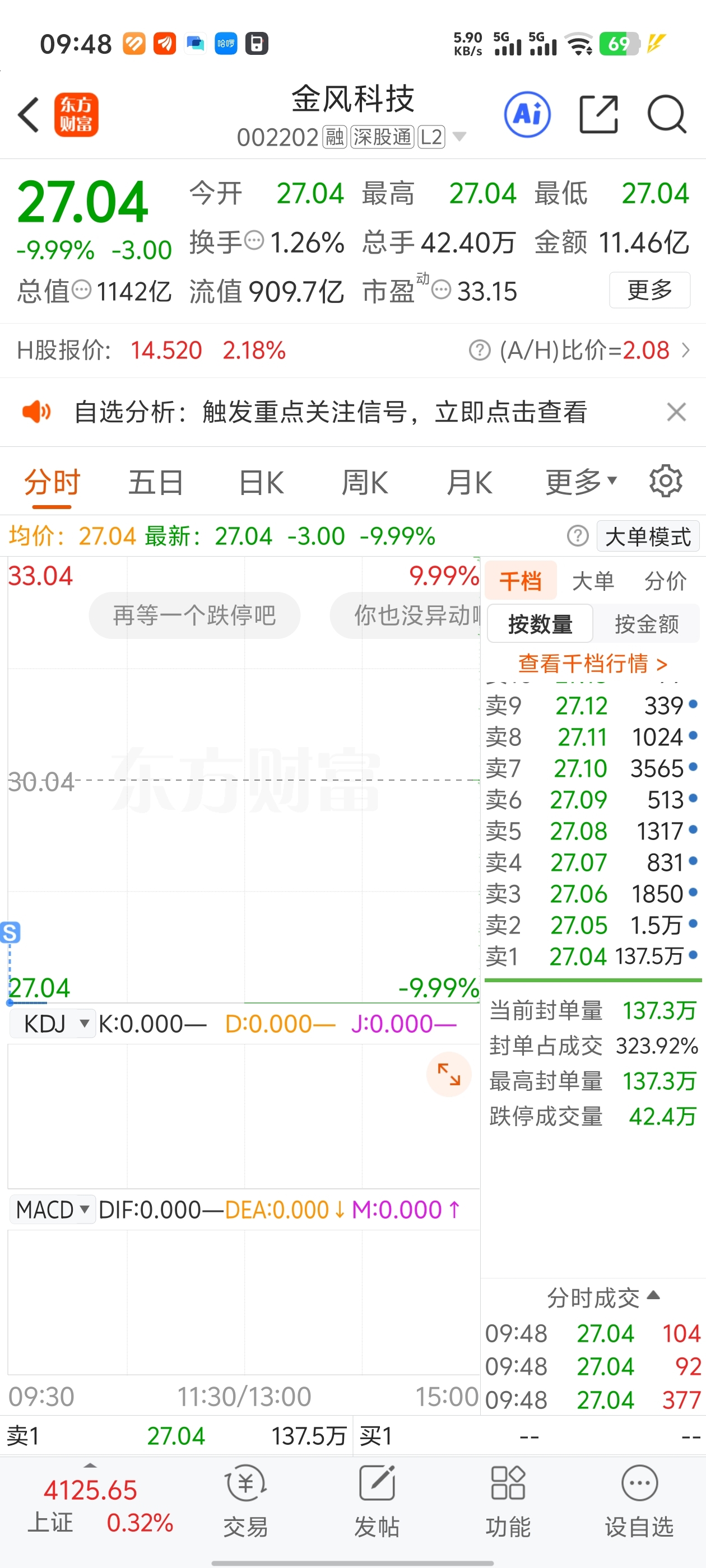Select 大单 tab

tap(593, 581)
